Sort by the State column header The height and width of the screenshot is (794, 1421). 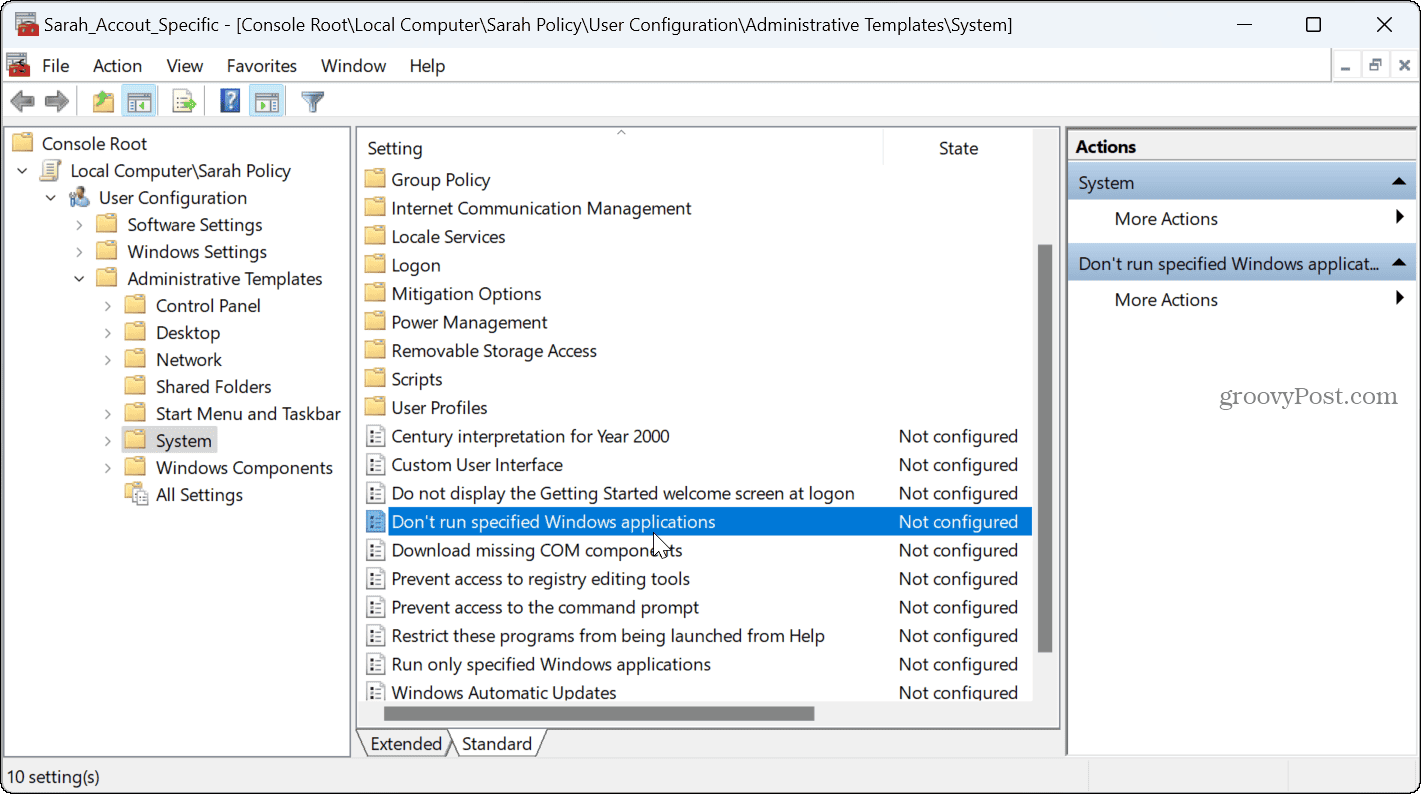pos(958,148)
